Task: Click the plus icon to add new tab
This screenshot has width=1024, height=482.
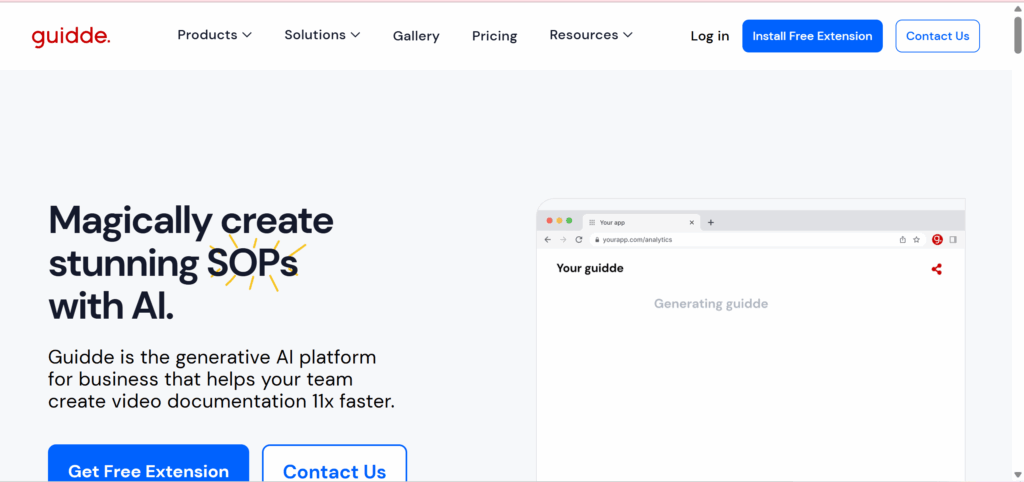Action: coord(711,222)
